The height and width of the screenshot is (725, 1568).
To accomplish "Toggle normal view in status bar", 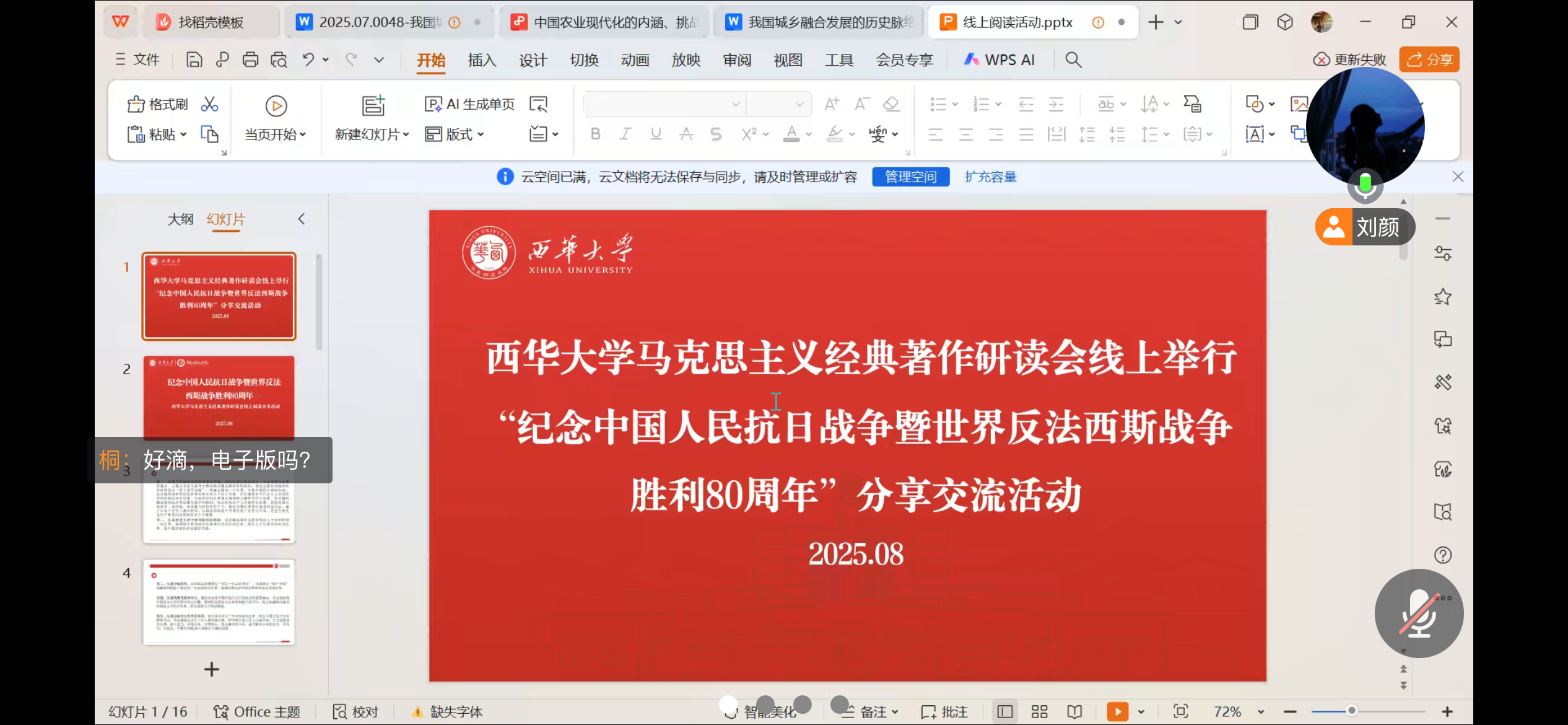I will tap(1005, 711).
